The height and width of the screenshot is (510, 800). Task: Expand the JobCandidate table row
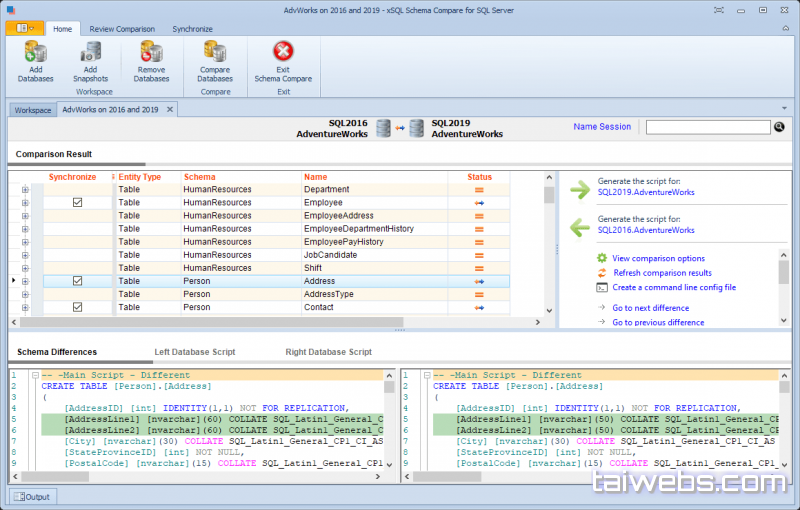point(25,255)
